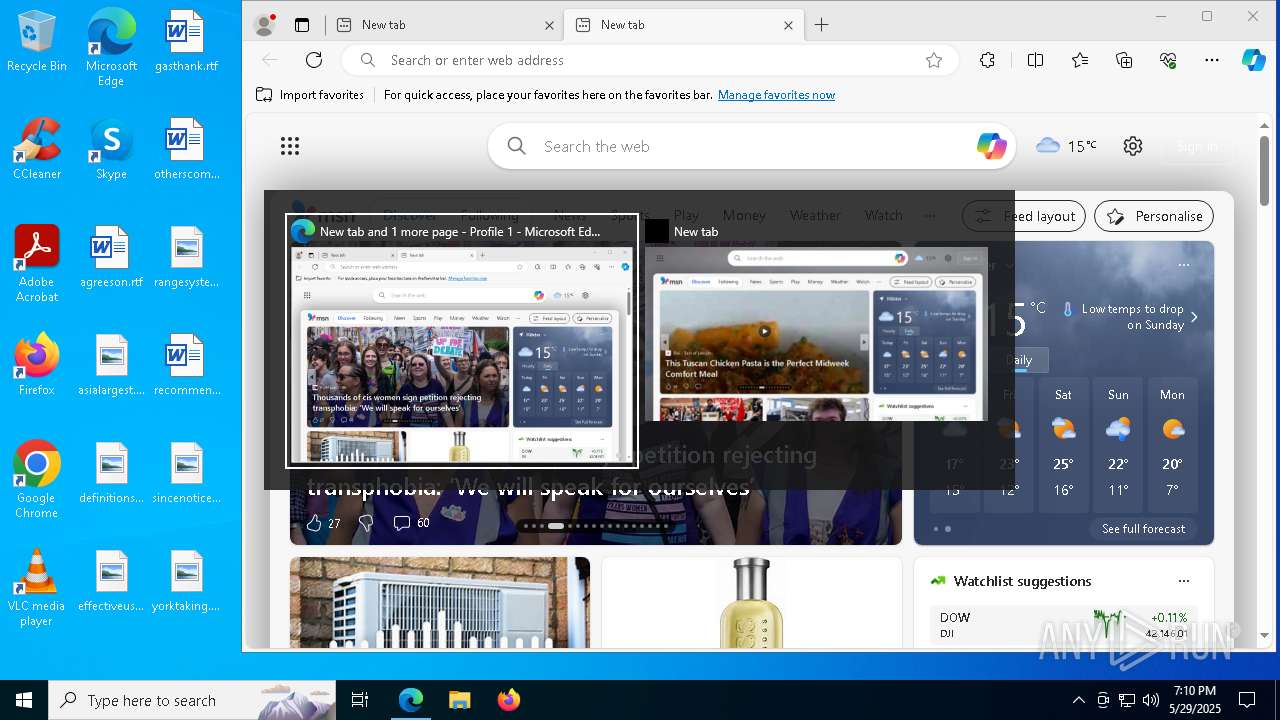Image resolution: width=1280 pixels, height=720 pixels.
Task: Open weather card more options
Action: (1184, 265)
